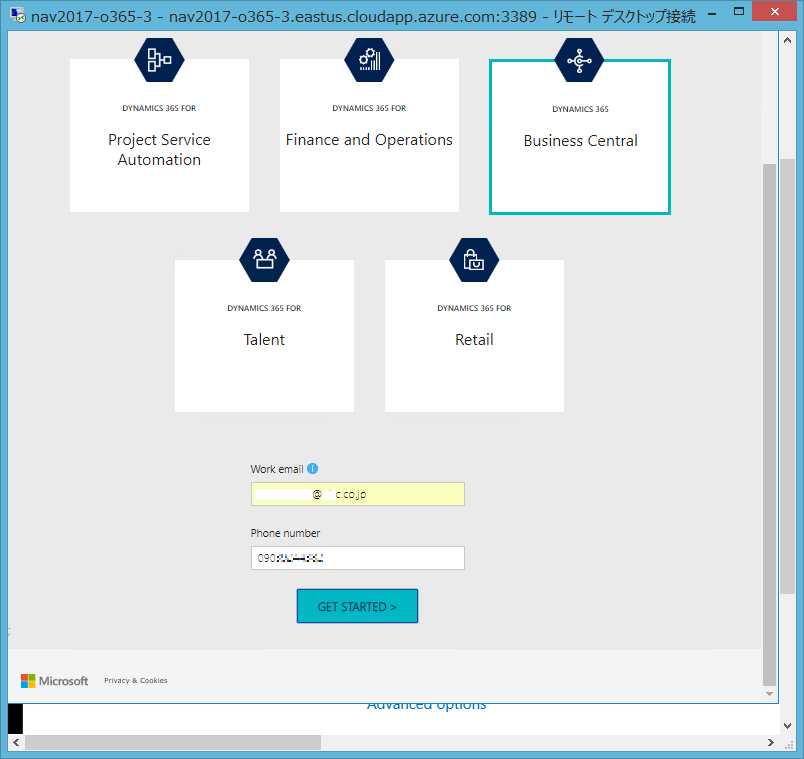The width and height of the screenshot is (804, 759).
Task: Click the inner page scroll down arrow
Action: tap(769, 694)
